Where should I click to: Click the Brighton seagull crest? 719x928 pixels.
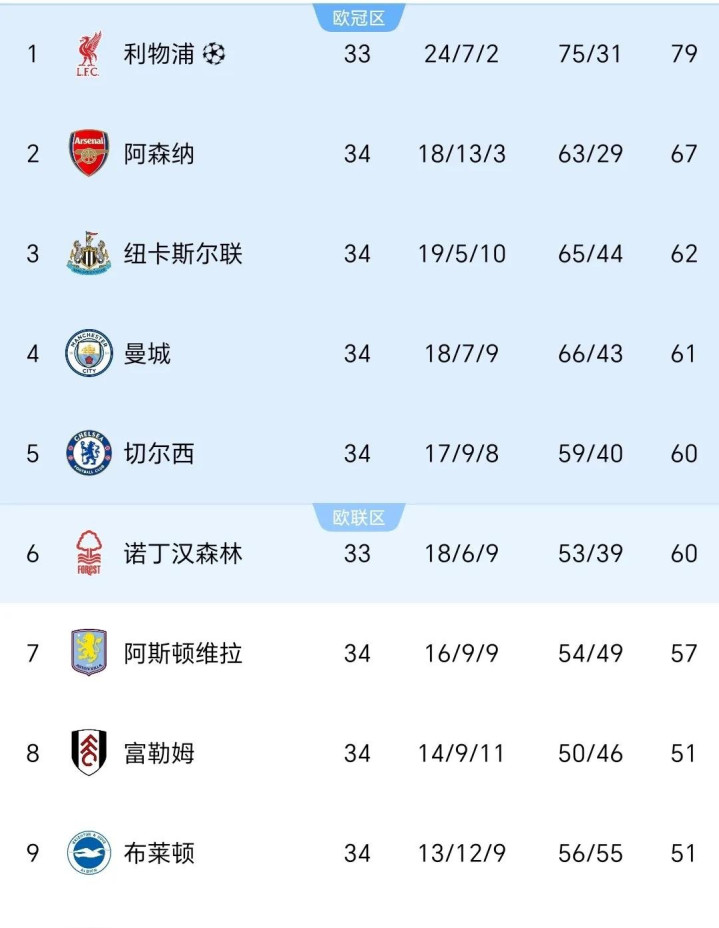coord(89,853)
